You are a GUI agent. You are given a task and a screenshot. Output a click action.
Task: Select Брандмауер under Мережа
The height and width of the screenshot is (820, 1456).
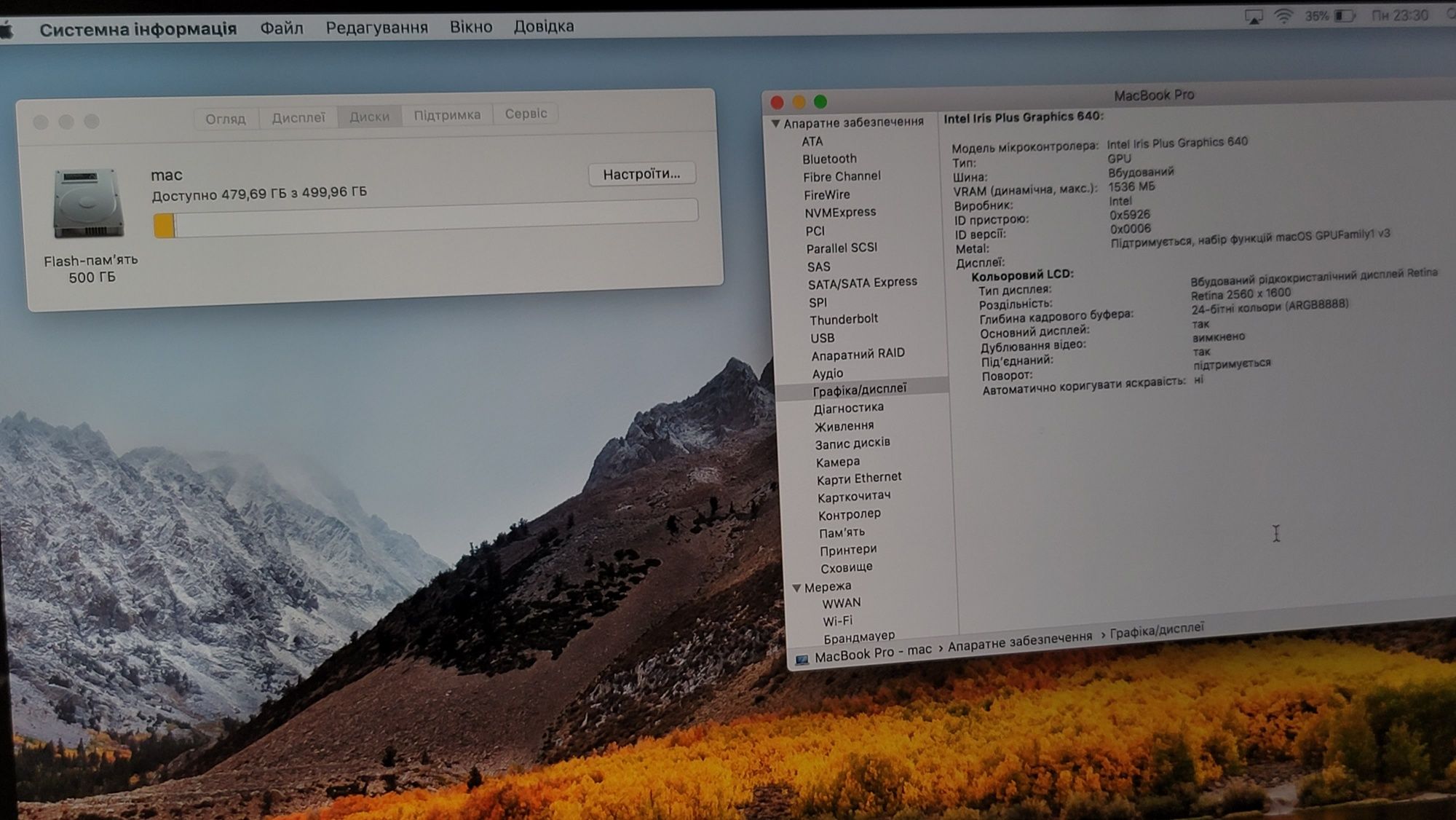(859, 637)
